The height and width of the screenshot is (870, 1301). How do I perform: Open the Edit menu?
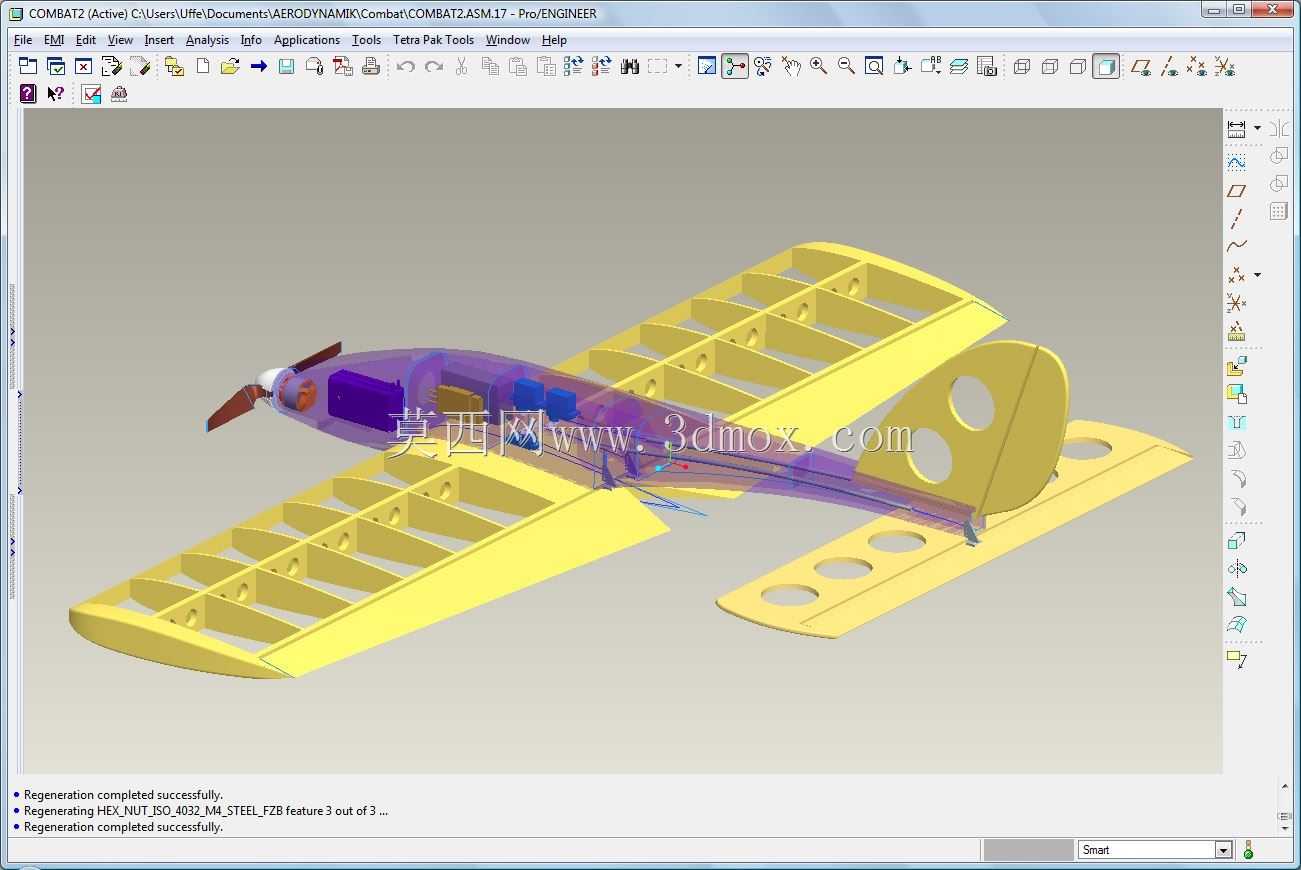click(x=86, y=40)
